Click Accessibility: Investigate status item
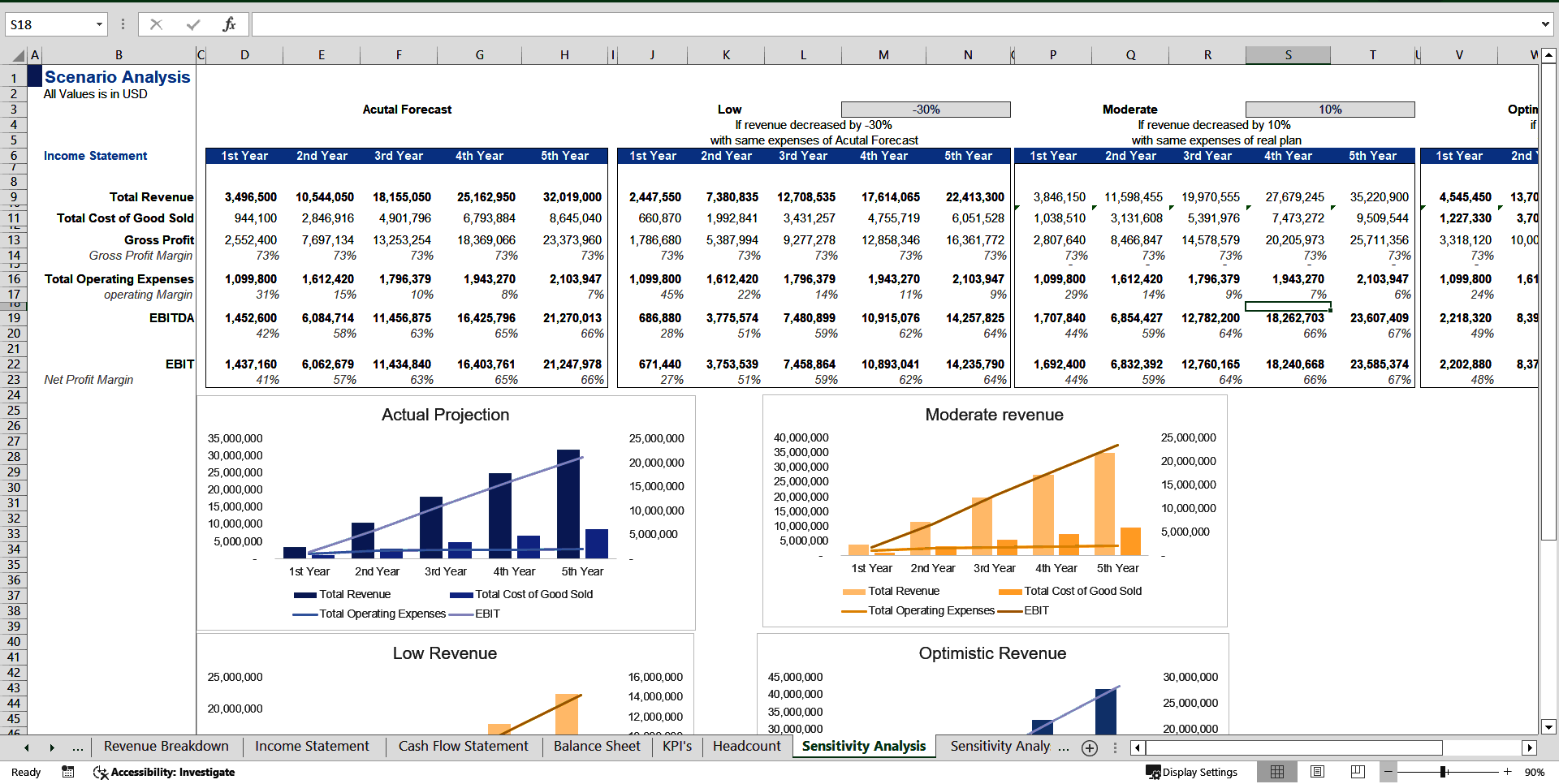 pyautogui.click(x=164, y=772)
